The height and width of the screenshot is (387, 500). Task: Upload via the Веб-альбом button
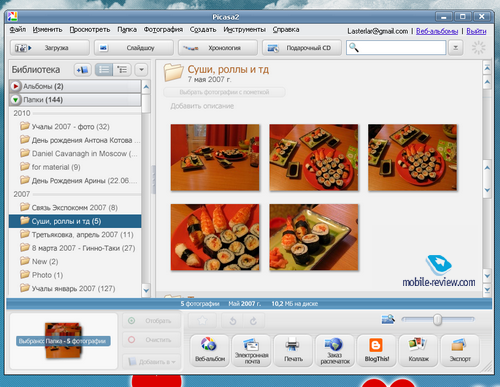[210, 350]
